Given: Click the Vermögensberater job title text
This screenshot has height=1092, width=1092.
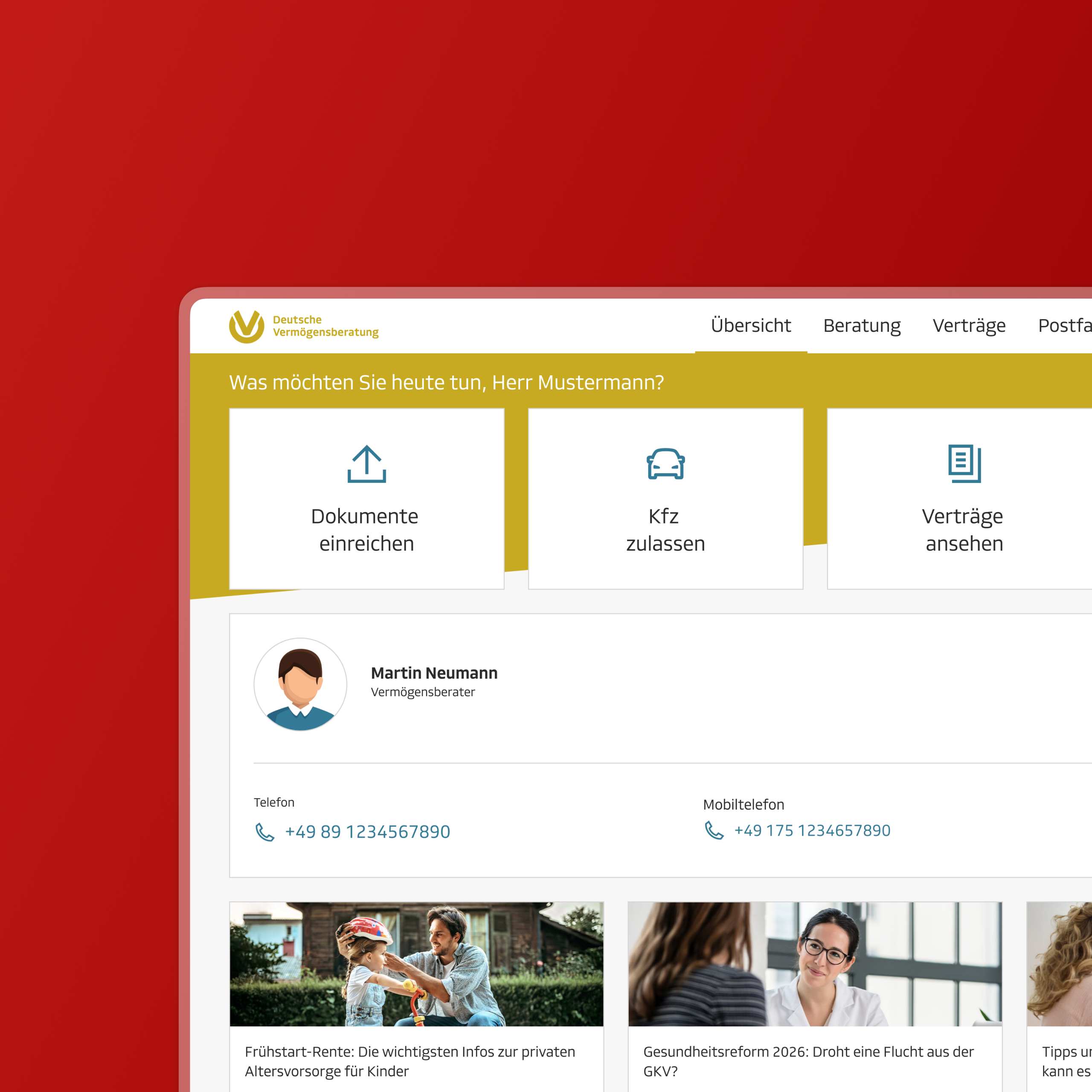Looking at the screenshot, I should pos(423,692).
